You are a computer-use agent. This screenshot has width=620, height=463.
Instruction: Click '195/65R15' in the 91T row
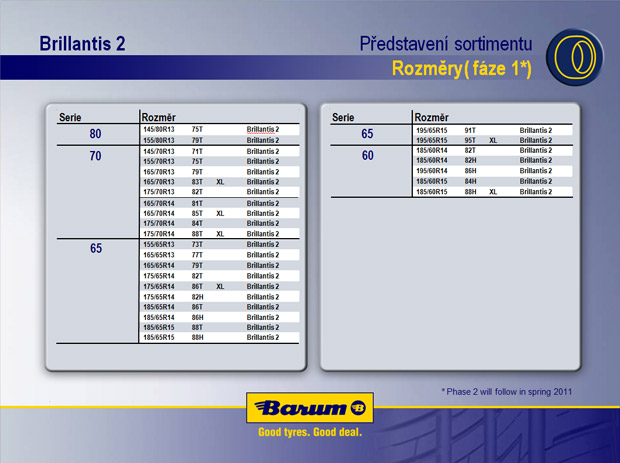click(x=431, y=130)
